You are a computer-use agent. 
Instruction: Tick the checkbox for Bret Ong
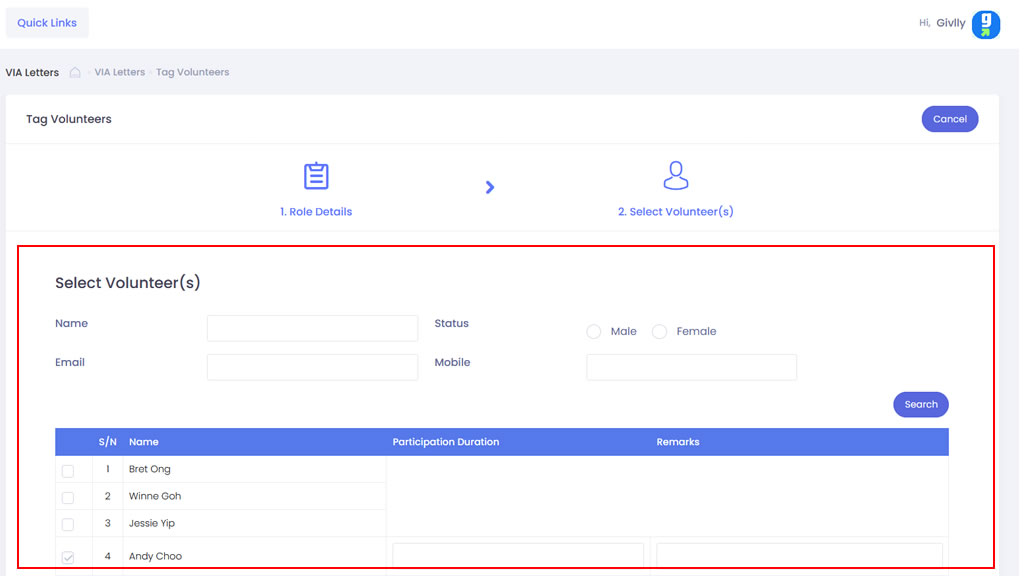coord(68,471)
